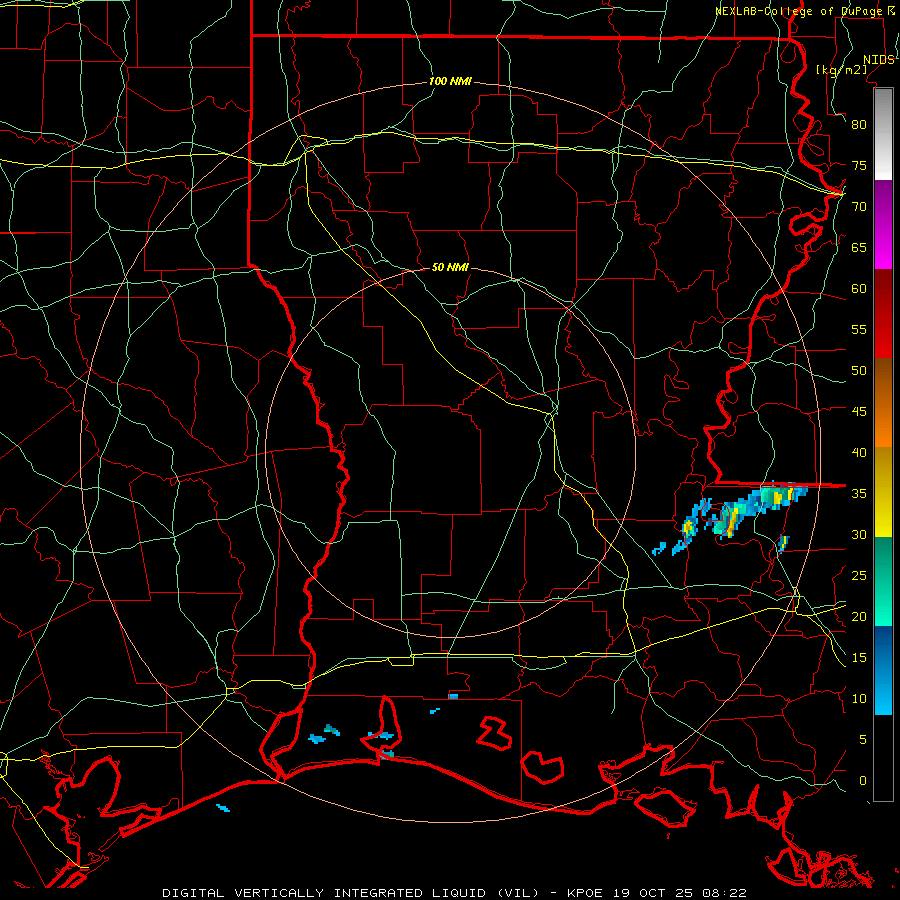Image resolution: width=900 pixels, height=900 pixels.
Task: Click the green segment of the color bar
Action: click(x=883, y=581)
